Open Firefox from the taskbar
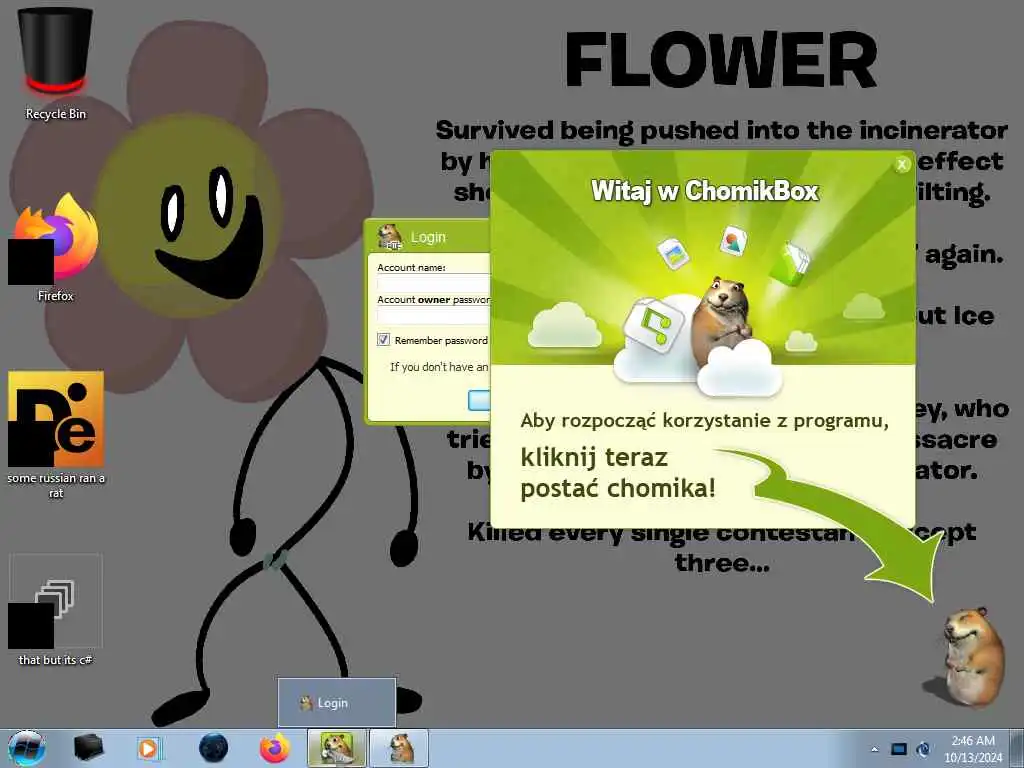The image size is (1024, 768). 275,748
